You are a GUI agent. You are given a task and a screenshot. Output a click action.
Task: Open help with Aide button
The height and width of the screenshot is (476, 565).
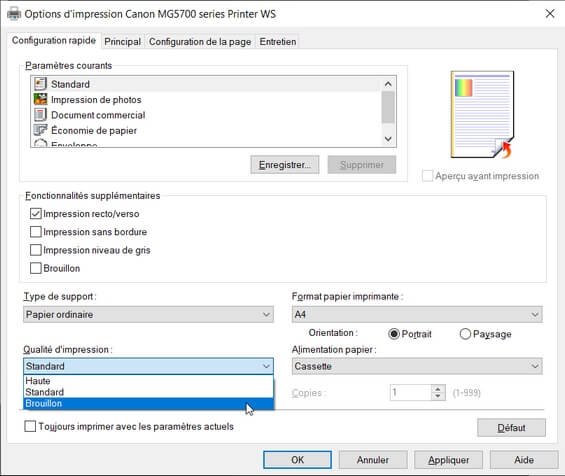click(x=524, y=460)
